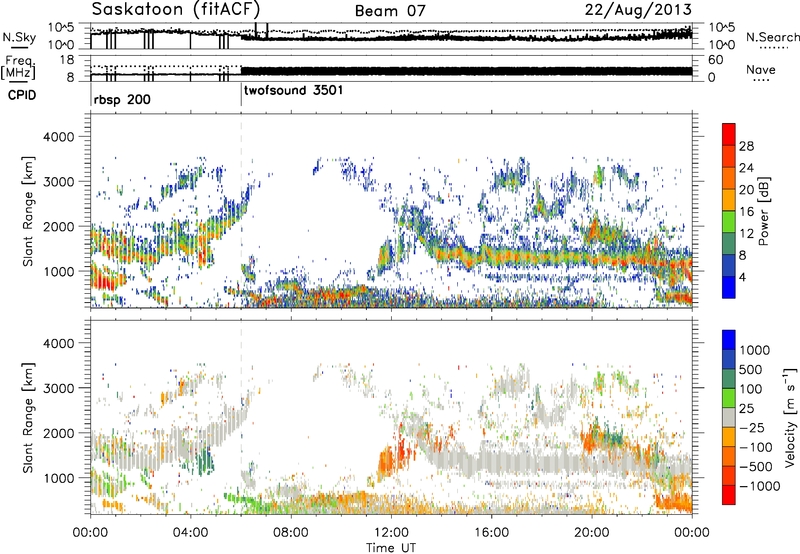Click the '-25' velocity scale value
This screenshot has height=554, width=800.
pyautogui.click(x=752, y=428)
